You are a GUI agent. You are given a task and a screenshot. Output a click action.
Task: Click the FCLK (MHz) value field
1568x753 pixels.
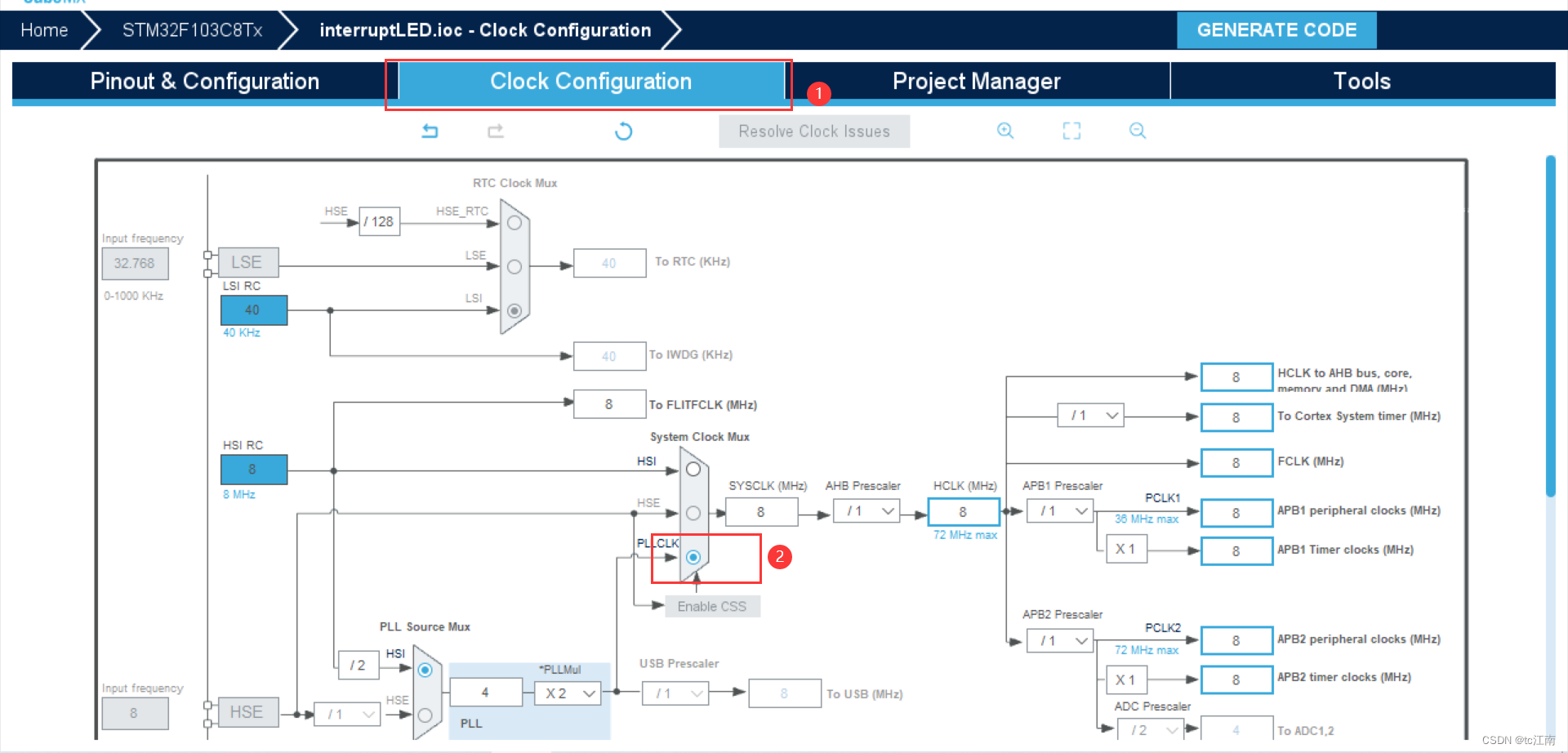click(1236, 463)
